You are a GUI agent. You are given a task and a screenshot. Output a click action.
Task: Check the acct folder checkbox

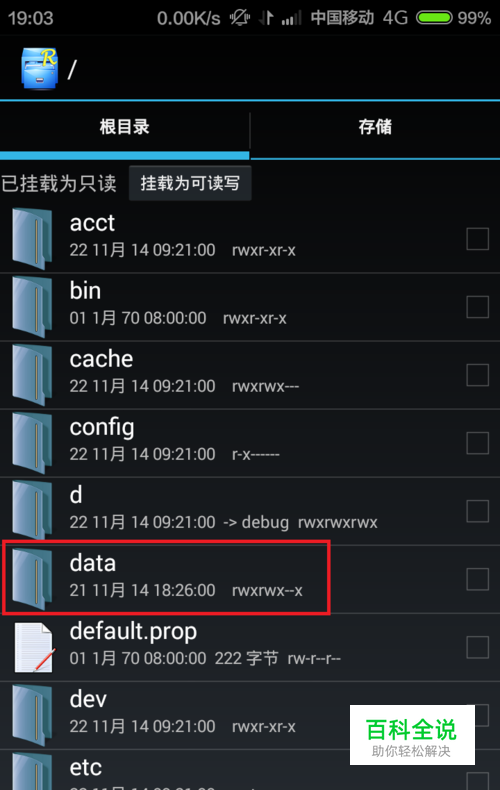477,239
